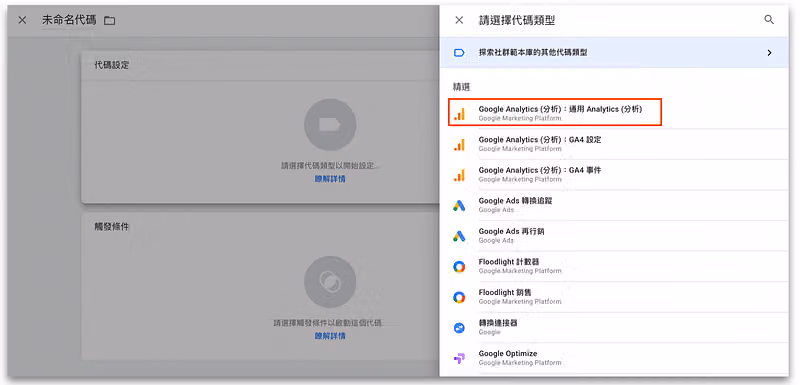Choose Google Analytics GA4 事件 tag
The height and width of the screenshot is (385, 800).
click(614, 174)
